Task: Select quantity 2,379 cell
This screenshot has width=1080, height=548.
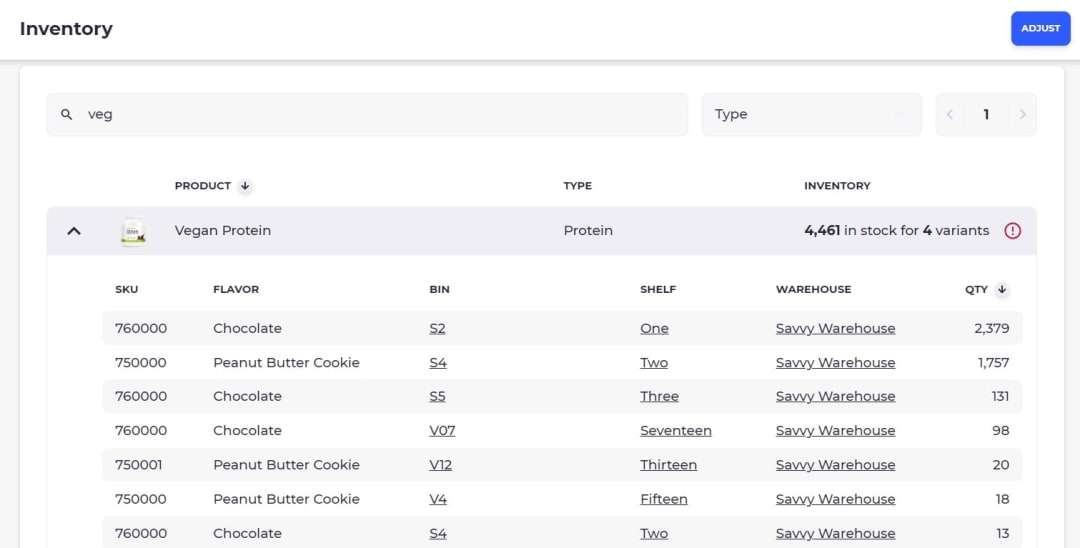Action: (x=992, y=328)
